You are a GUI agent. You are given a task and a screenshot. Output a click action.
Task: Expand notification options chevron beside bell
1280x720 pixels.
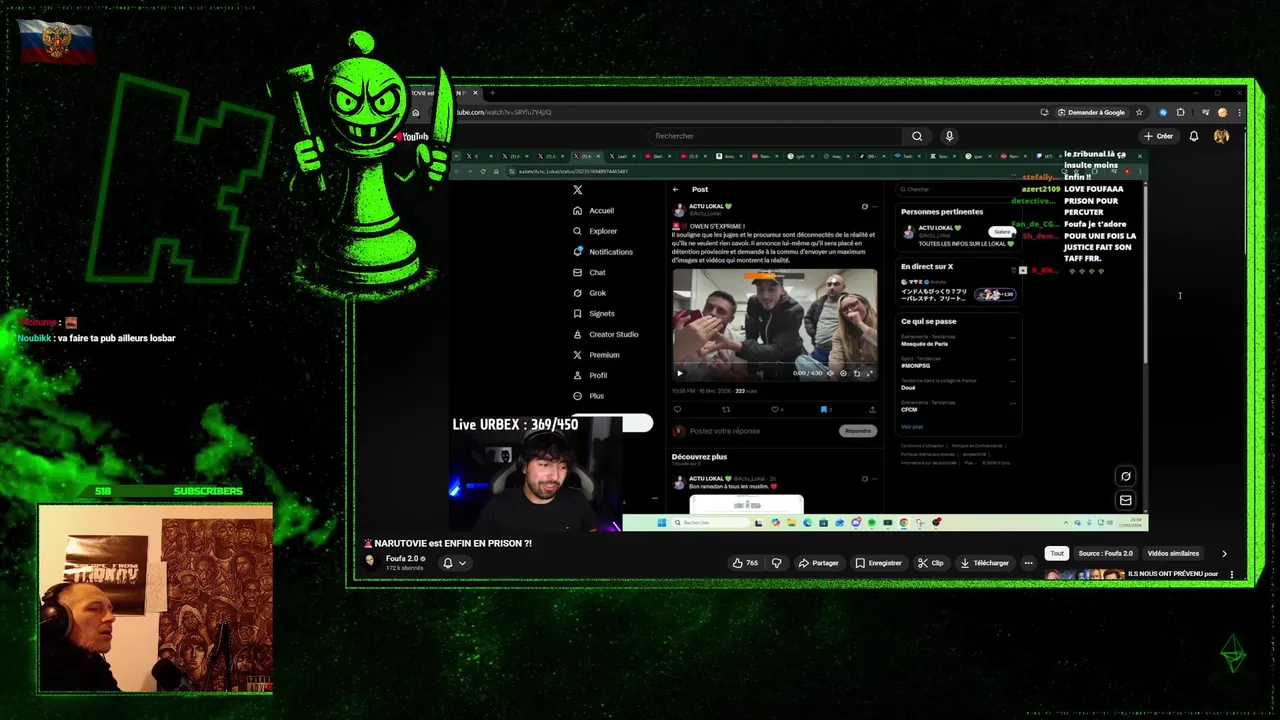point(462,563)
